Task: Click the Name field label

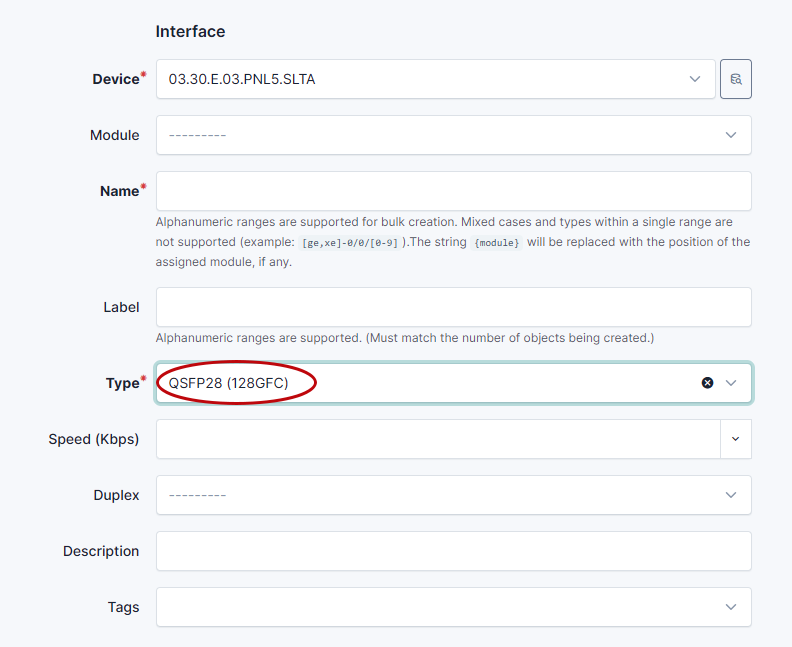Action: coord(119,191)
